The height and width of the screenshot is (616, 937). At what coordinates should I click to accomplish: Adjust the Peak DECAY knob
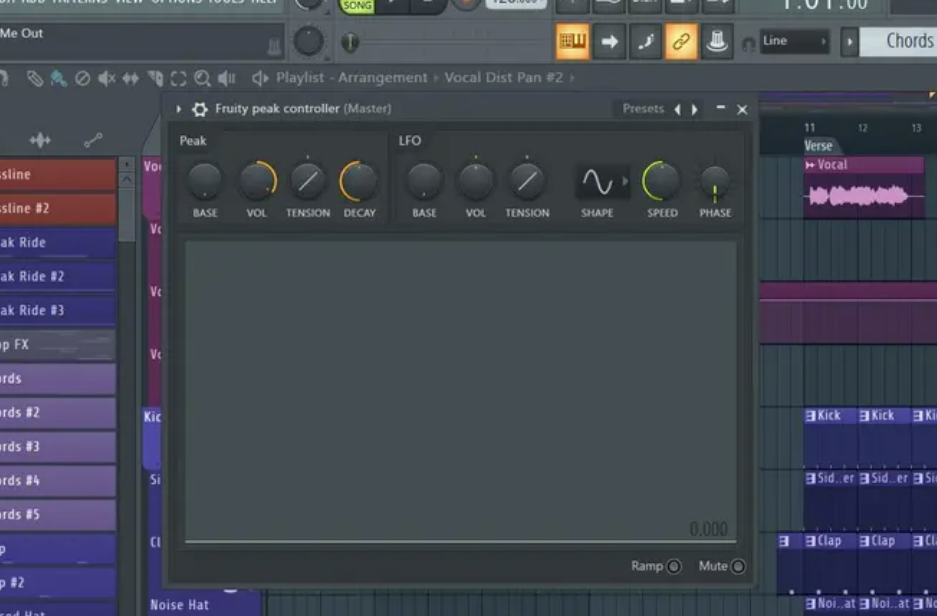point(359,181)
